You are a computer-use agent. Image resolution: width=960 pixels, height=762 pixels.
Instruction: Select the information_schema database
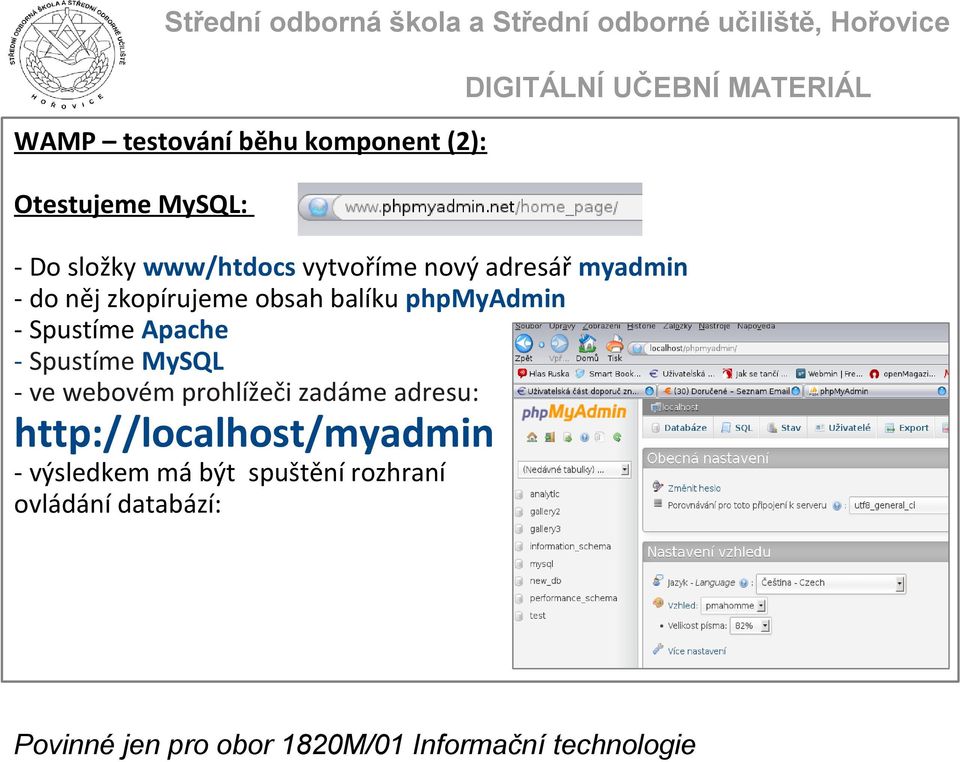570,546
